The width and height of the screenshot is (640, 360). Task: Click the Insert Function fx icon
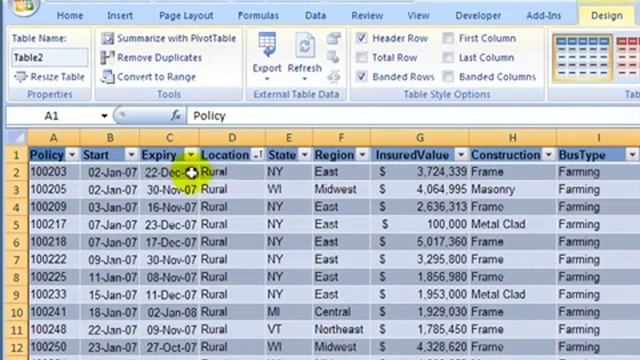[176, 116]
